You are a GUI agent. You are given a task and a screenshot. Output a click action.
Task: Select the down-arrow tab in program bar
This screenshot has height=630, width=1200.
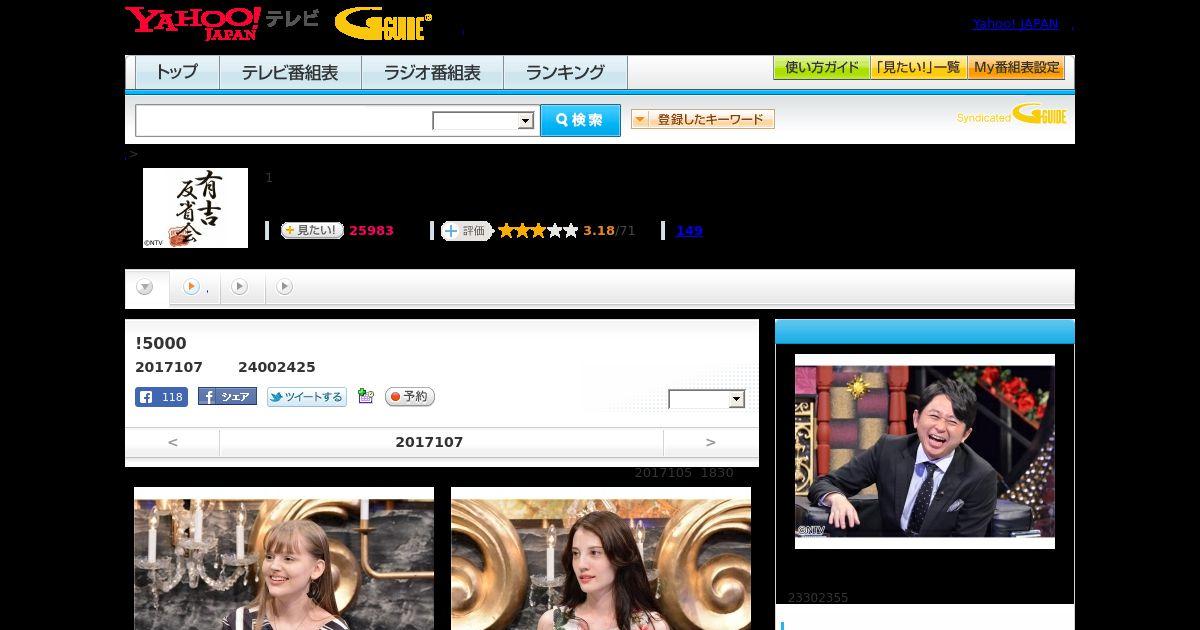tap(145, 288)
